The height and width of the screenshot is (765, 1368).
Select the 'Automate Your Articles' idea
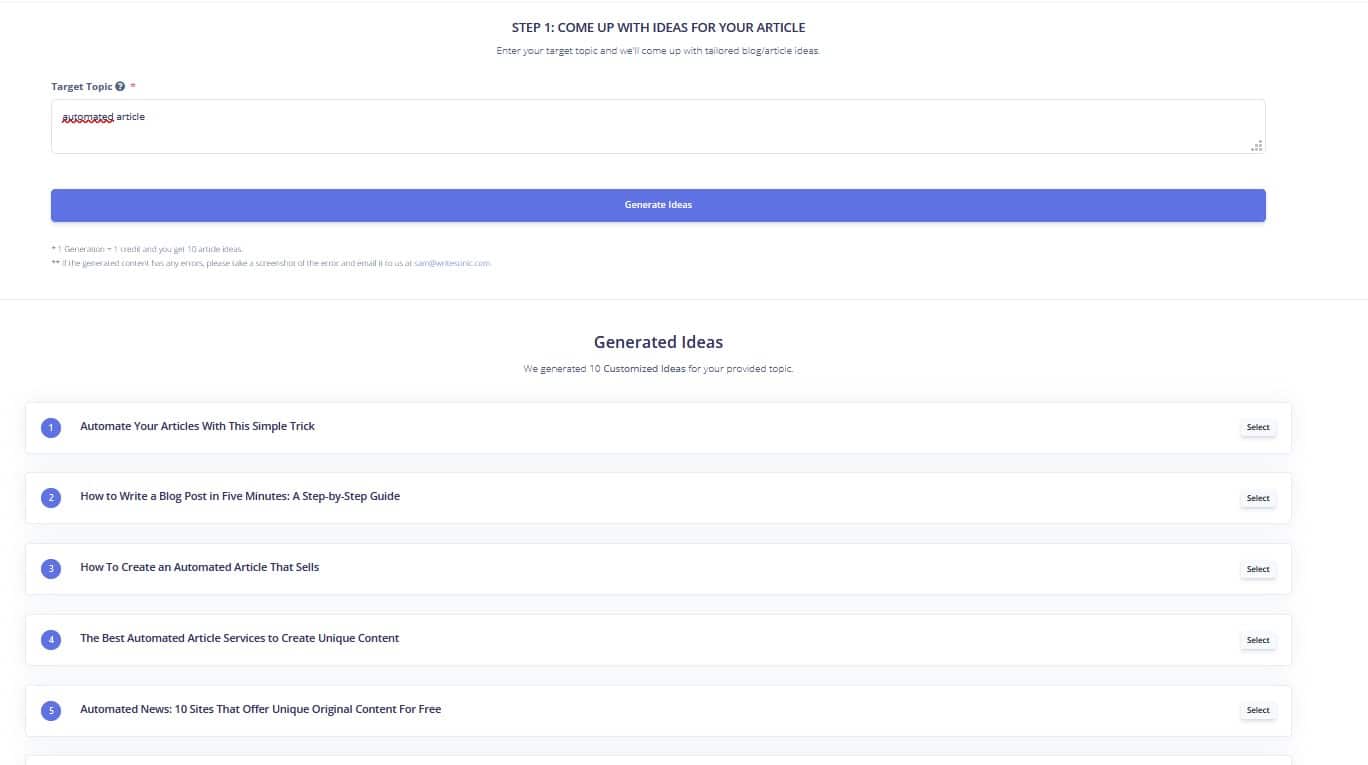pyautogui.click(x=1257, y=427)
